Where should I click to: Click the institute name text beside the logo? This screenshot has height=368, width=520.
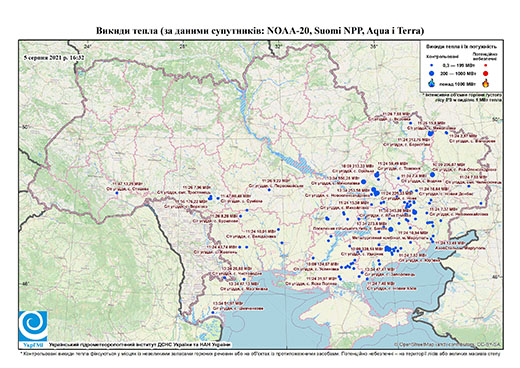pos(140,344)
